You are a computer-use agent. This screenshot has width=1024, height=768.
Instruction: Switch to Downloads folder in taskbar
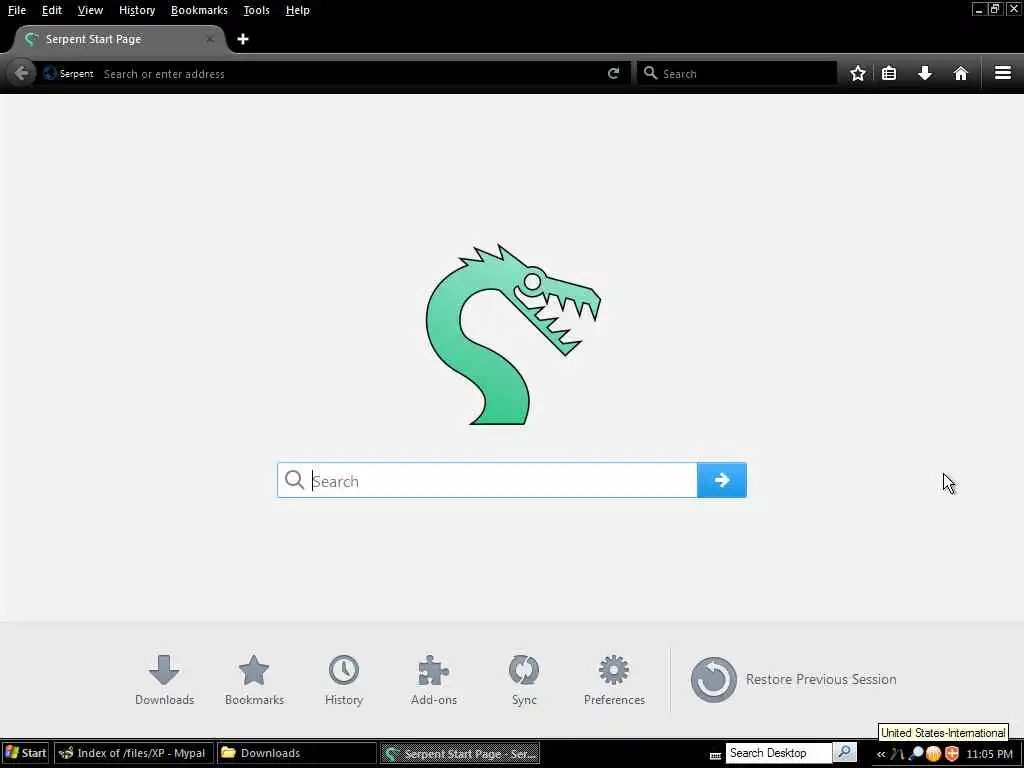click(x=296, y=753)
